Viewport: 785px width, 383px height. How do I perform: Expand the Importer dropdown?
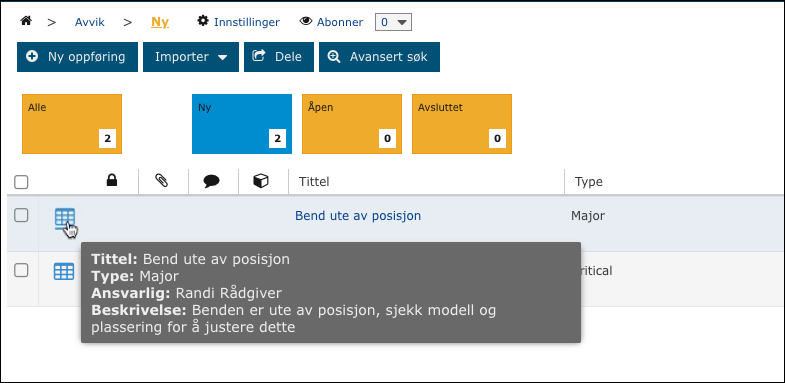click(191, 57)
